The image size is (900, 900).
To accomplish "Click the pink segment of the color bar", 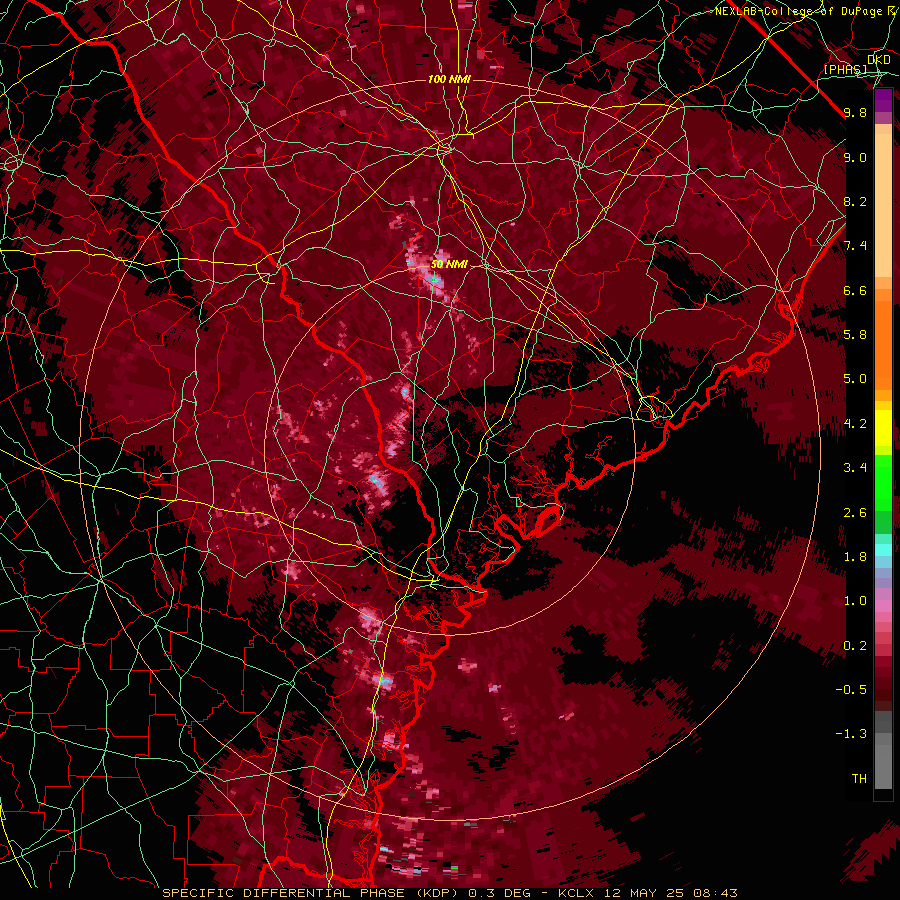I will [883, 606].
